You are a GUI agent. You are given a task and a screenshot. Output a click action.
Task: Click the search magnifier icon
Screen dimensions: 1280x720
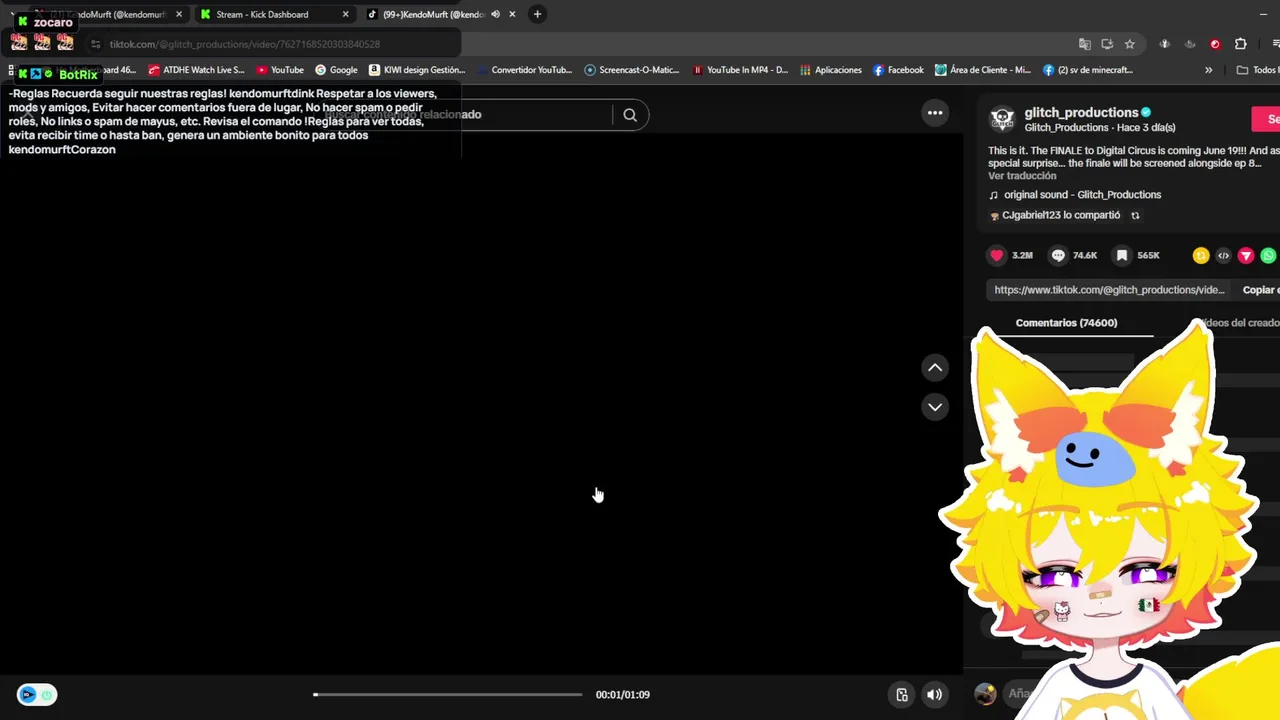[630, 114]
